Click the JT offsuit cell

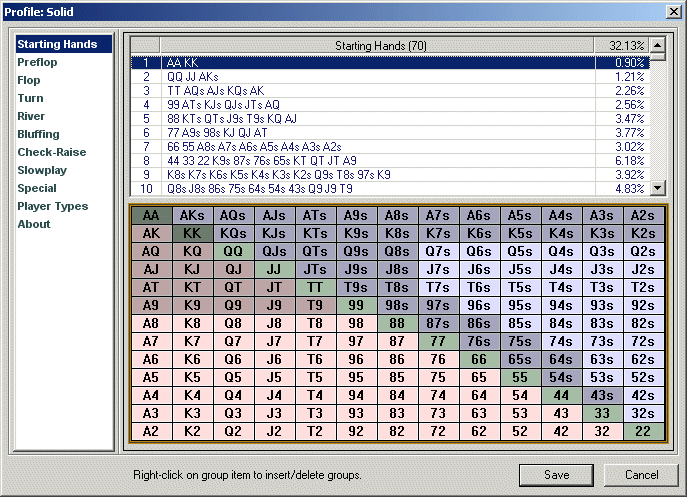tap(274, 288)
